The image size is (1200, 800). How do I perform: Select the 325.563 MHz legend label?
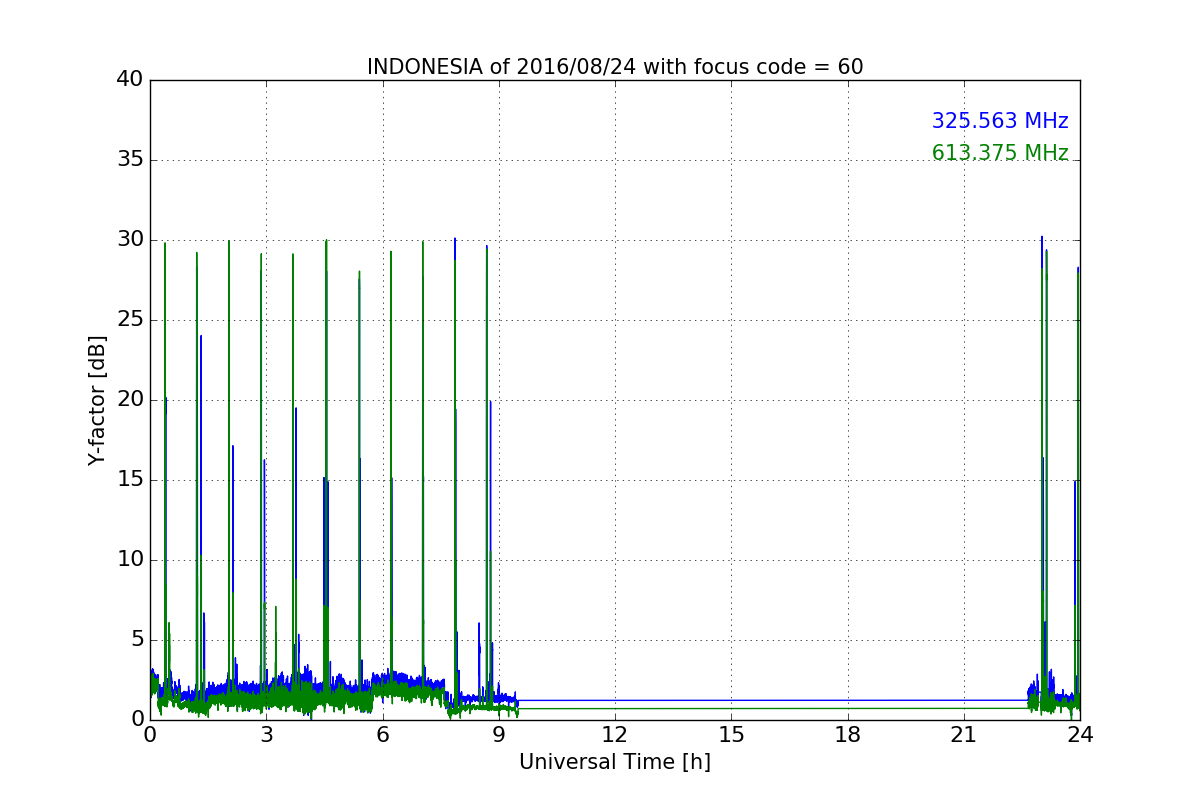(x=1000, y=121)
